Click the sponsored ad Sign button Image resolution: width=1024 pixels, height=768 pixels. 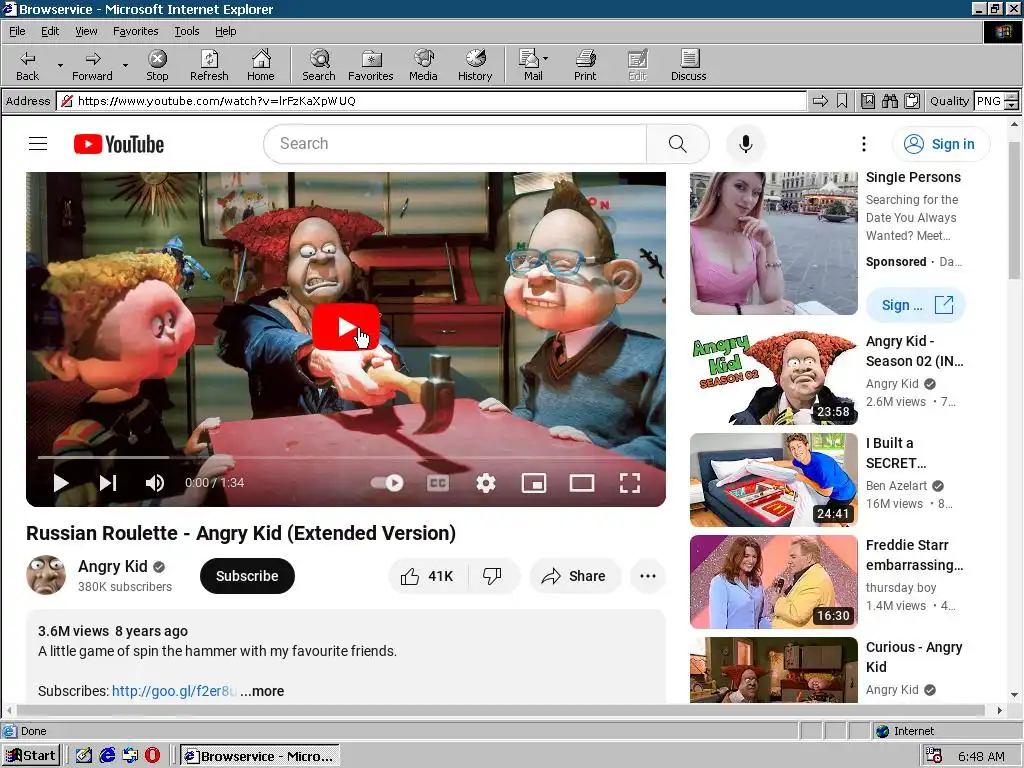pos(915,305)
